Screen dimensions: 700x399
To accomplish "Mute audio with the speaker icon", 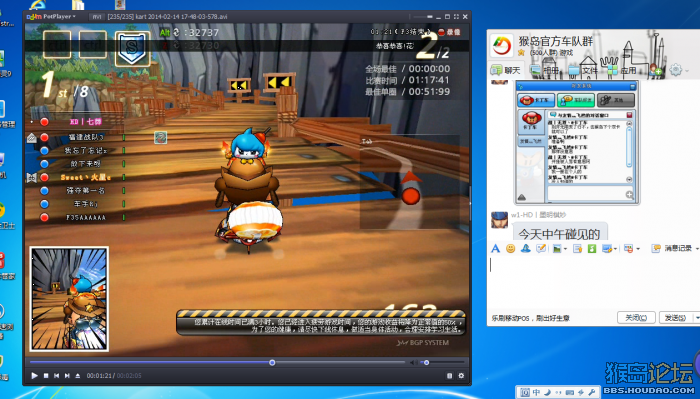I will click(413, 362).
